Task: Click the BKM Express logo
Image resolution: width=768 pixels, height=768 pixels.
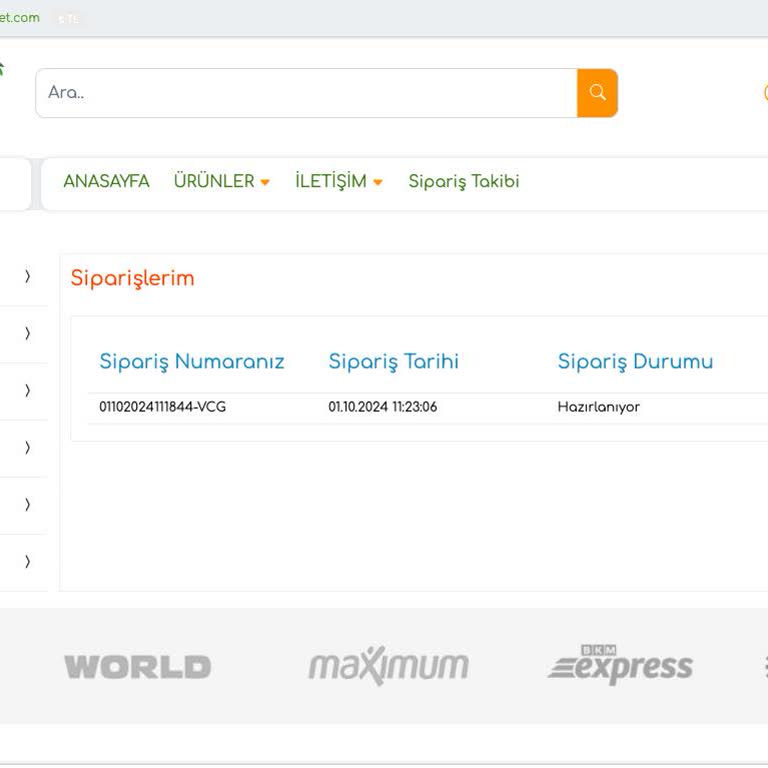Action: point(620,665)
